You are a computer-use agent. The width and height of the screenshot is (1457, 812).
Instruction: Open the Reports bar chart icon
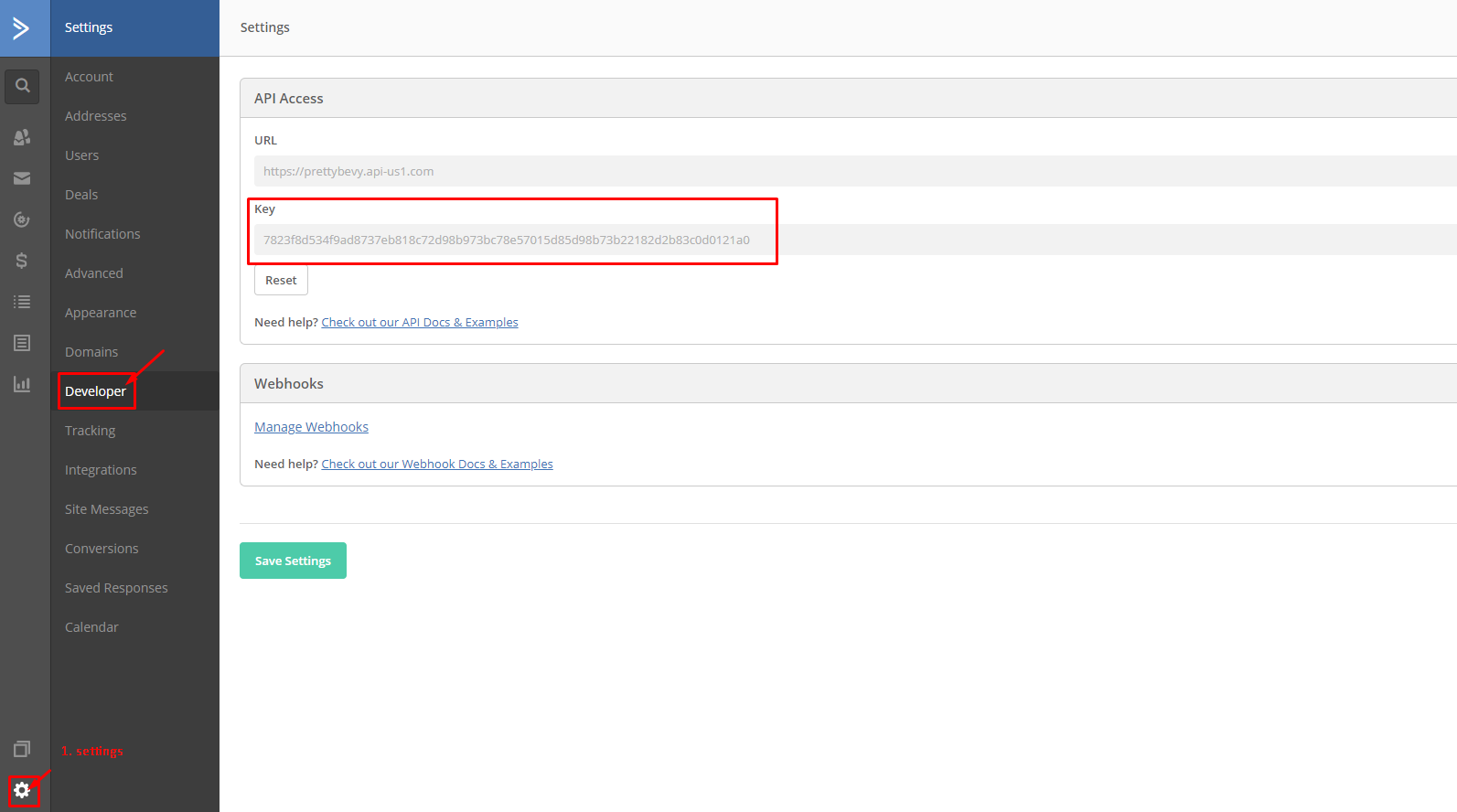tap(22, 384)
